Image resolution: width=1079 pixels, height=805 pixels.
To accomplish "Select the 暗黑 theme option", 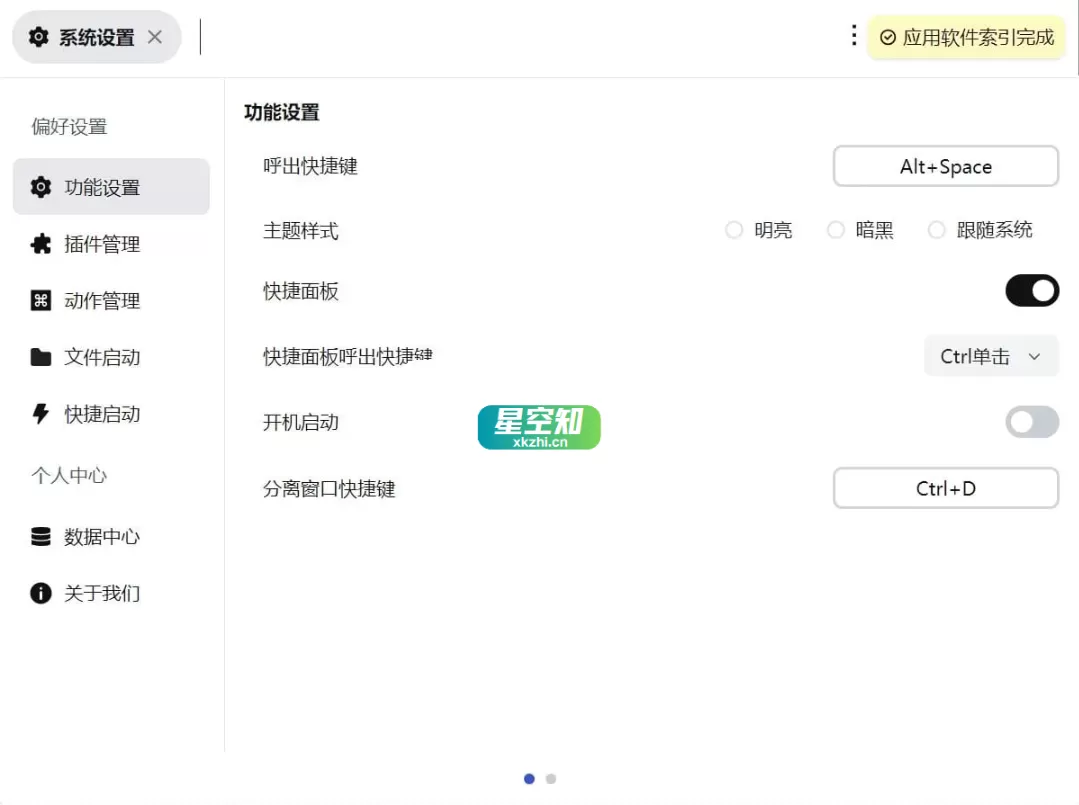I will pos(836,230).
